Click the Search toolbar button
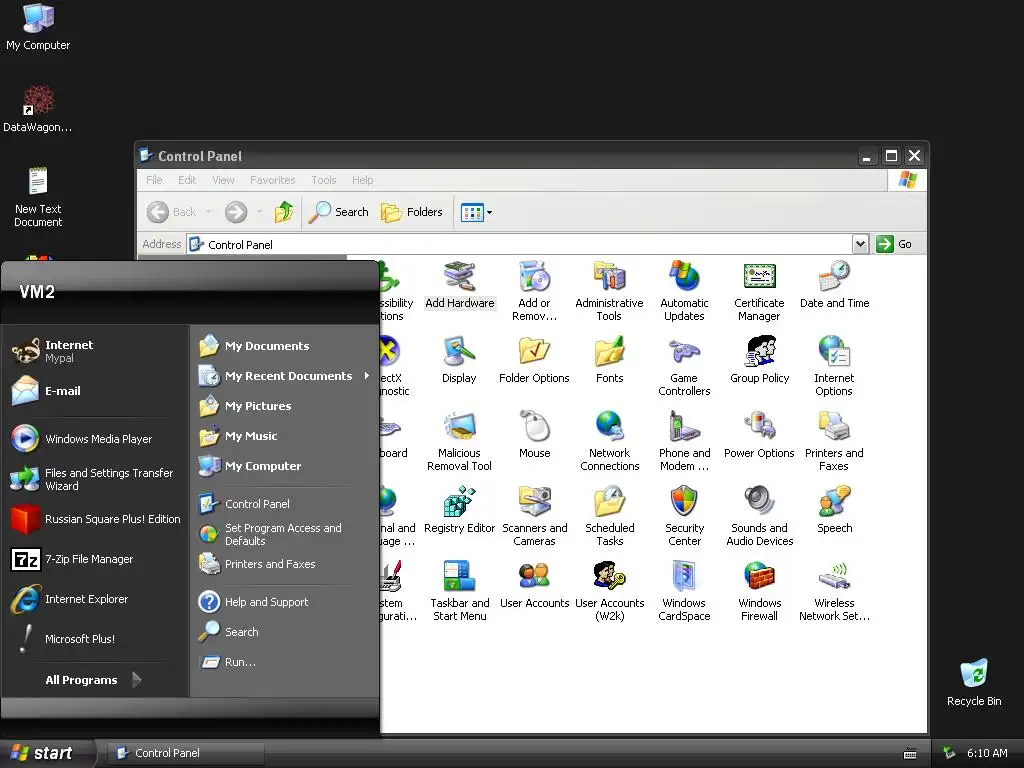Viewport: 1024px width, 768px height. pos(338,212)
